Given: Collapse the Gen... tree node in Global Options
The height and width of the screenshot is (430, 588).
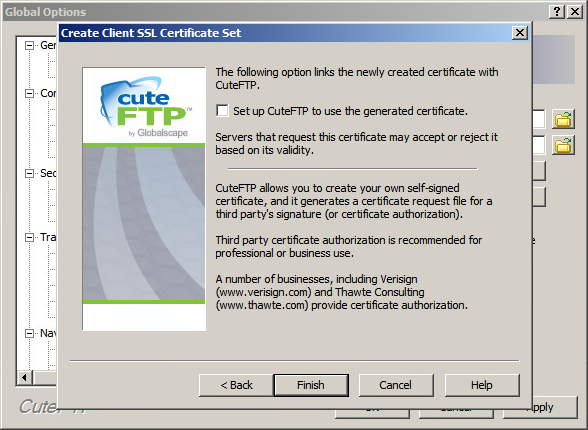Looking at the screenshot, I should (29, 45).
